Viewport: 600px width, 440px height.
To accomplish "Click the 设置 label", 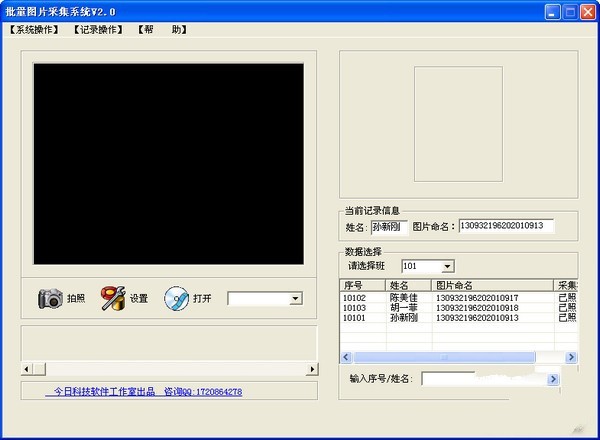I will point(139,298).
